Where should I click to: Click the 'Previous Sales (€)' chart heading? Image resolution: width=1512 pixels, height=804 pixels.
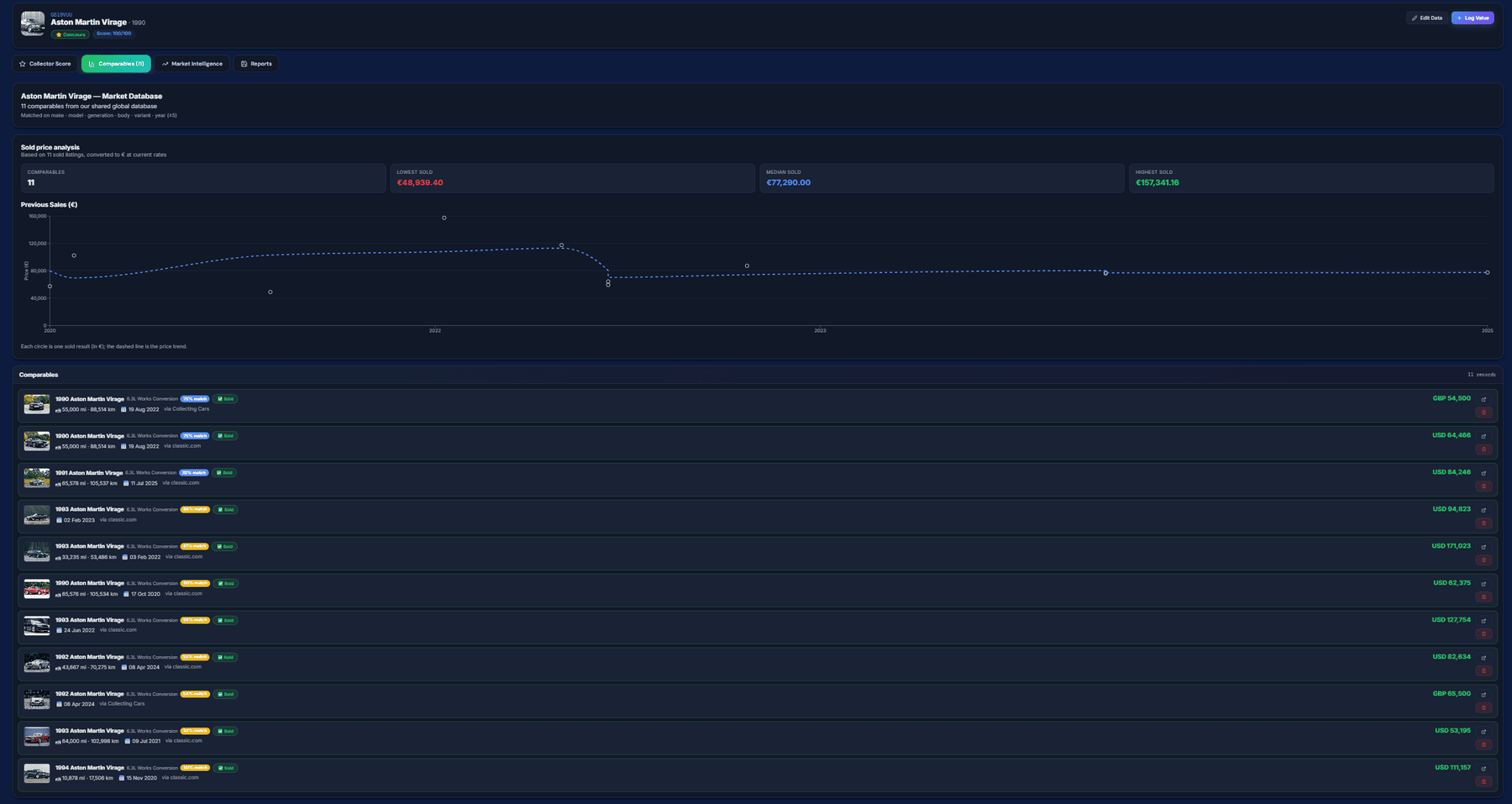coord(49,204)
